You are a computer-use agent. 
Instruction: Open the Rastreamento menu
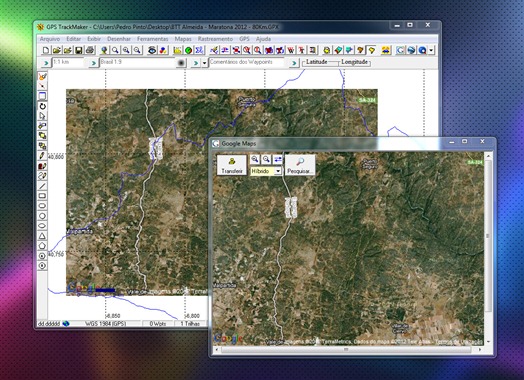click(x=215, y=39)
